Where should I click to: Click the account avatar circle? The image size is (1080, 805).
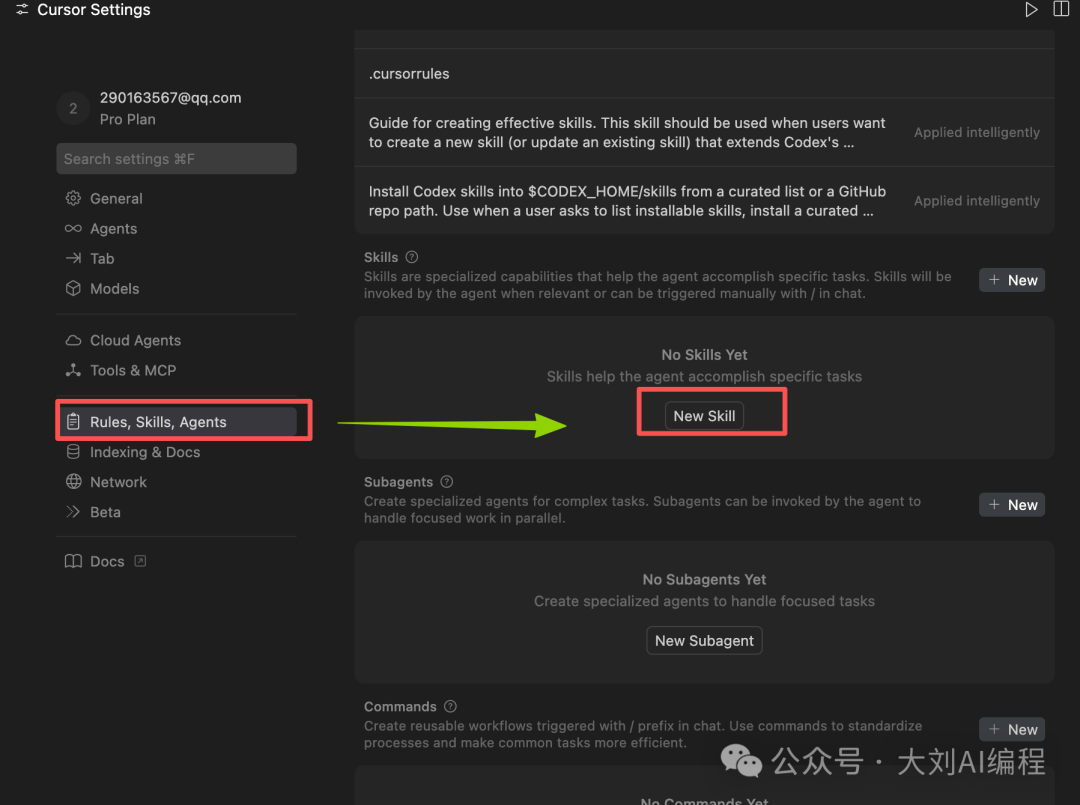click(73, 109)
